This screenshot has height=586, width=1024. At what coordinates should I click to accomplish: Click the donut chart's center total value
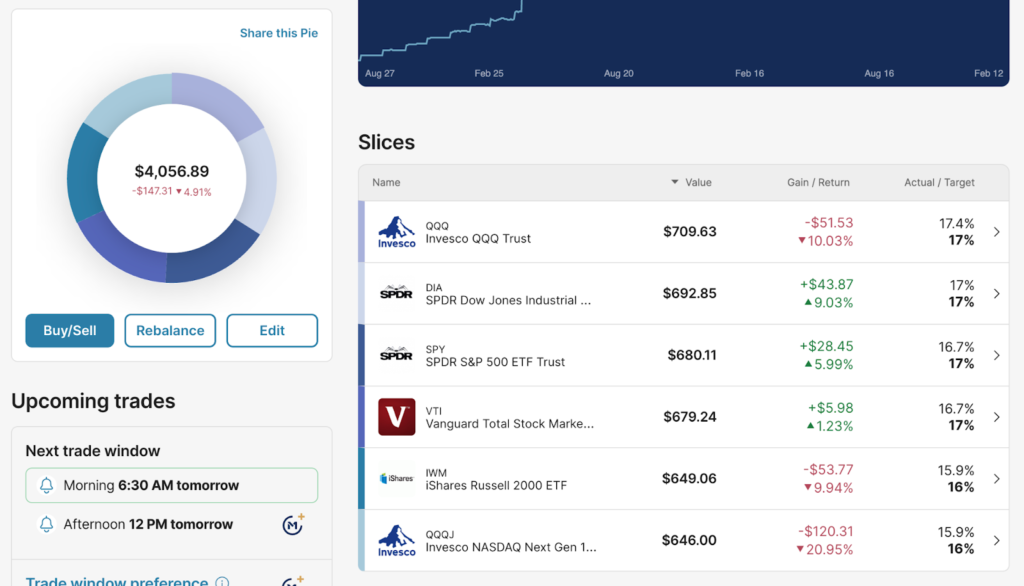pos(172,172)
